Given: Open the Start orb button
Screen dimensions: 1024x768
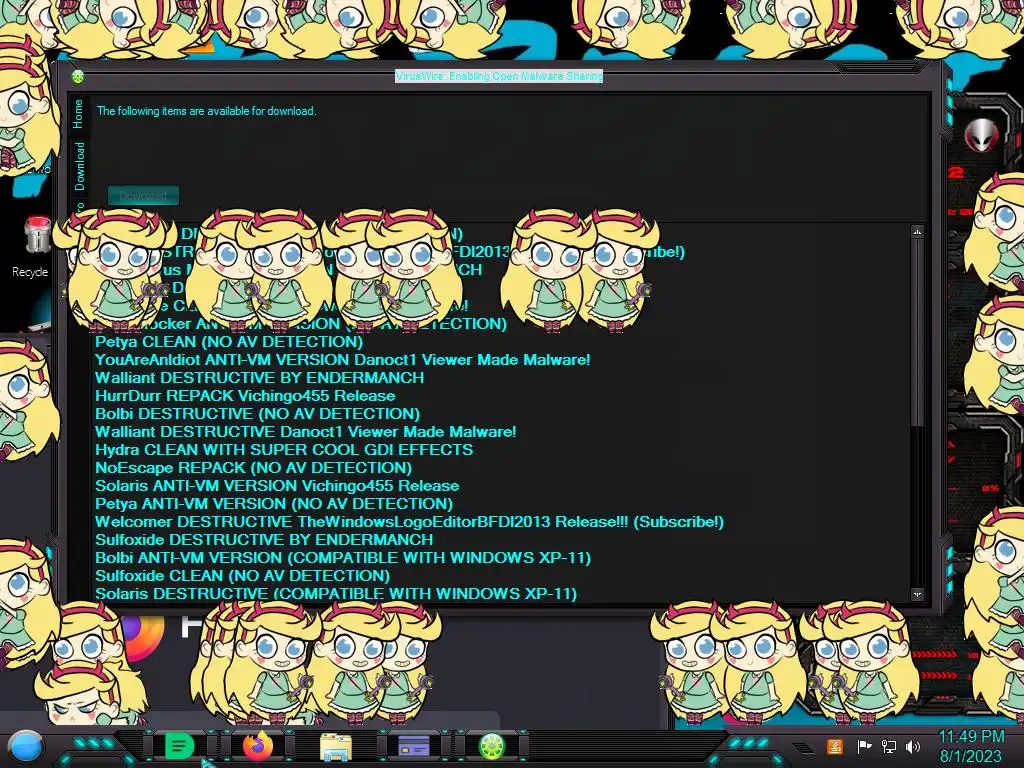Looking at the screenshot, I should [26, 747].
